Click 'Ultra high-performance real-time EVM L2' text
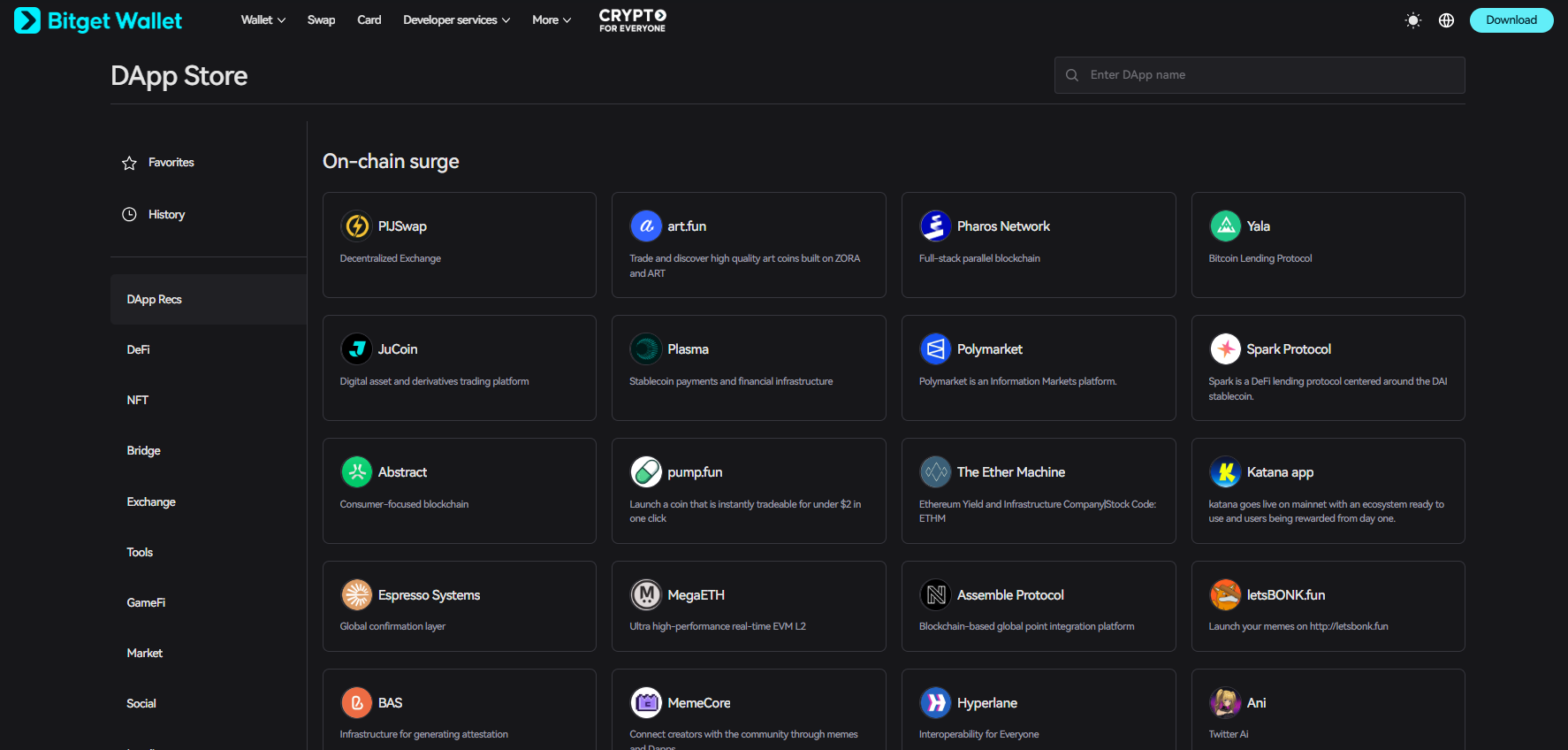1568x750 pixels. (x=718, y=626)
